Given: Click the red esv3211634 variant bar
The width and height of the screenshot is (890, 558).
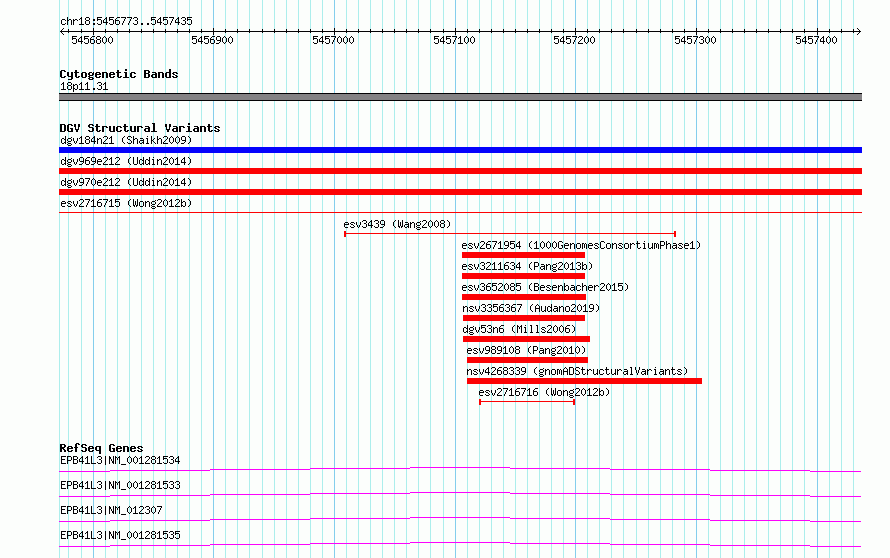Looking at the screenshot, I should coord(523,276).
